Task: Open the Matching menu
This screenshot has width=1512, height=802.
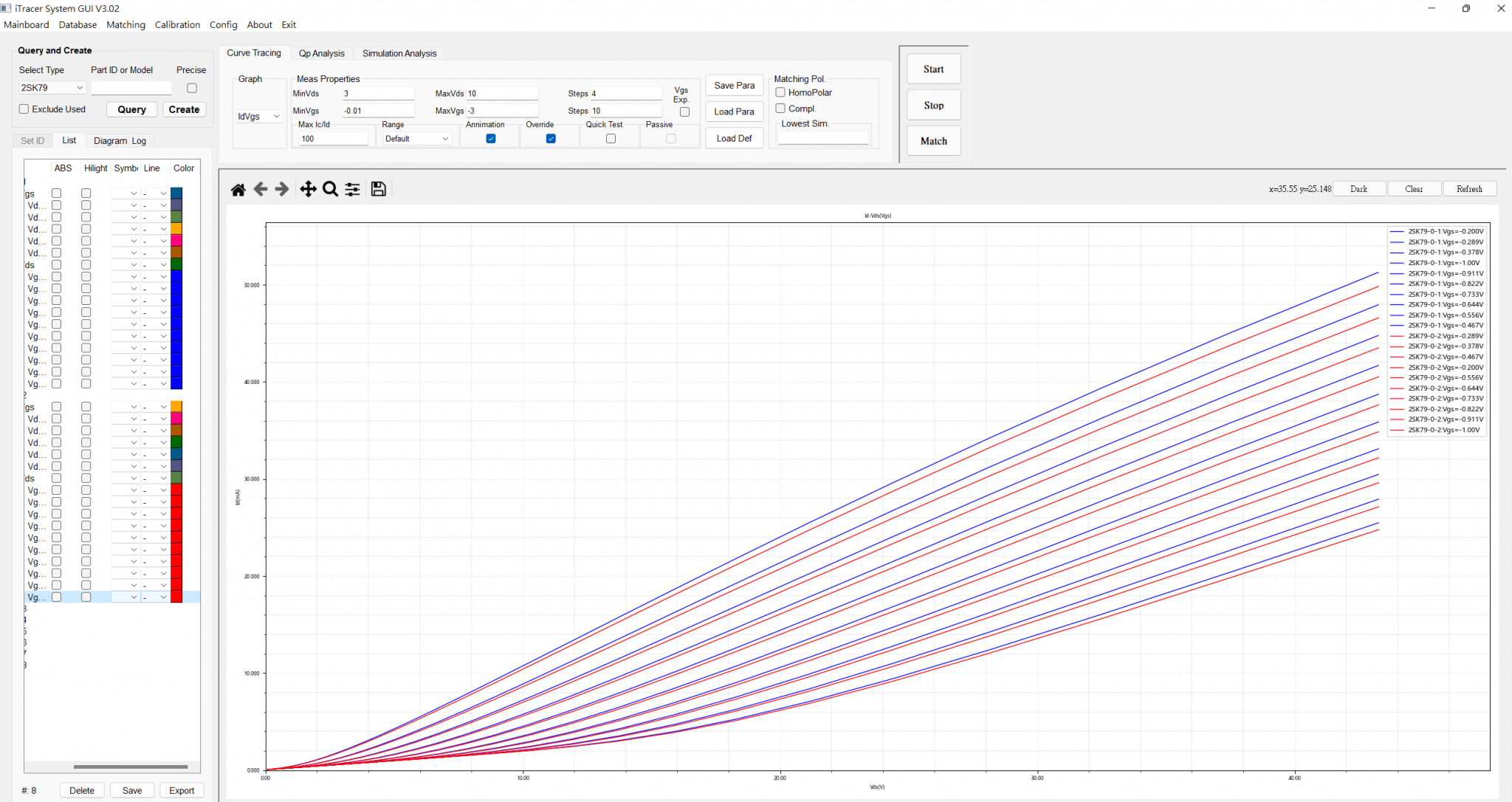Action: point(126,24)
